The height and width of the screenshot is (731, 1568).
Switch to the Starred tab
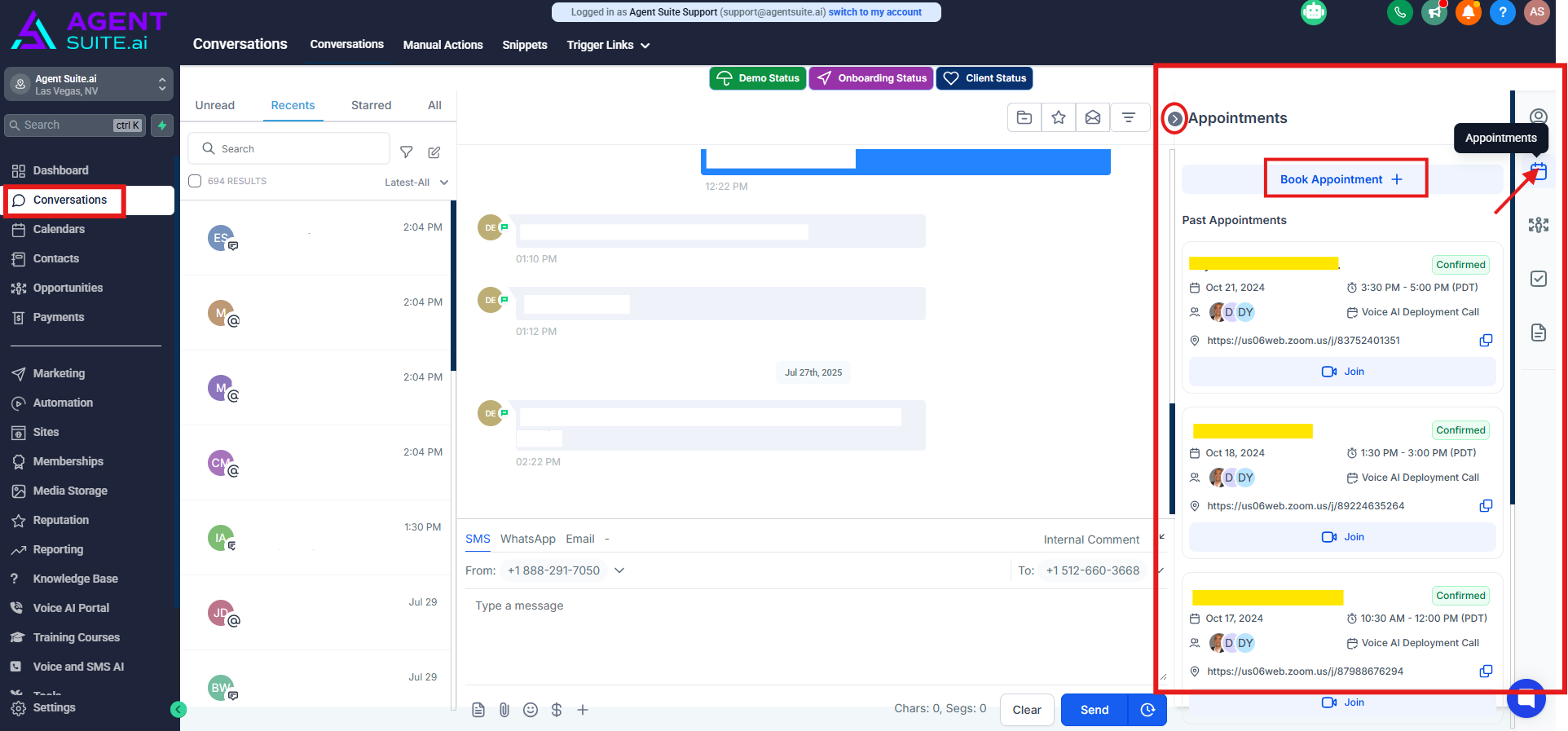[x=371, y=105]
